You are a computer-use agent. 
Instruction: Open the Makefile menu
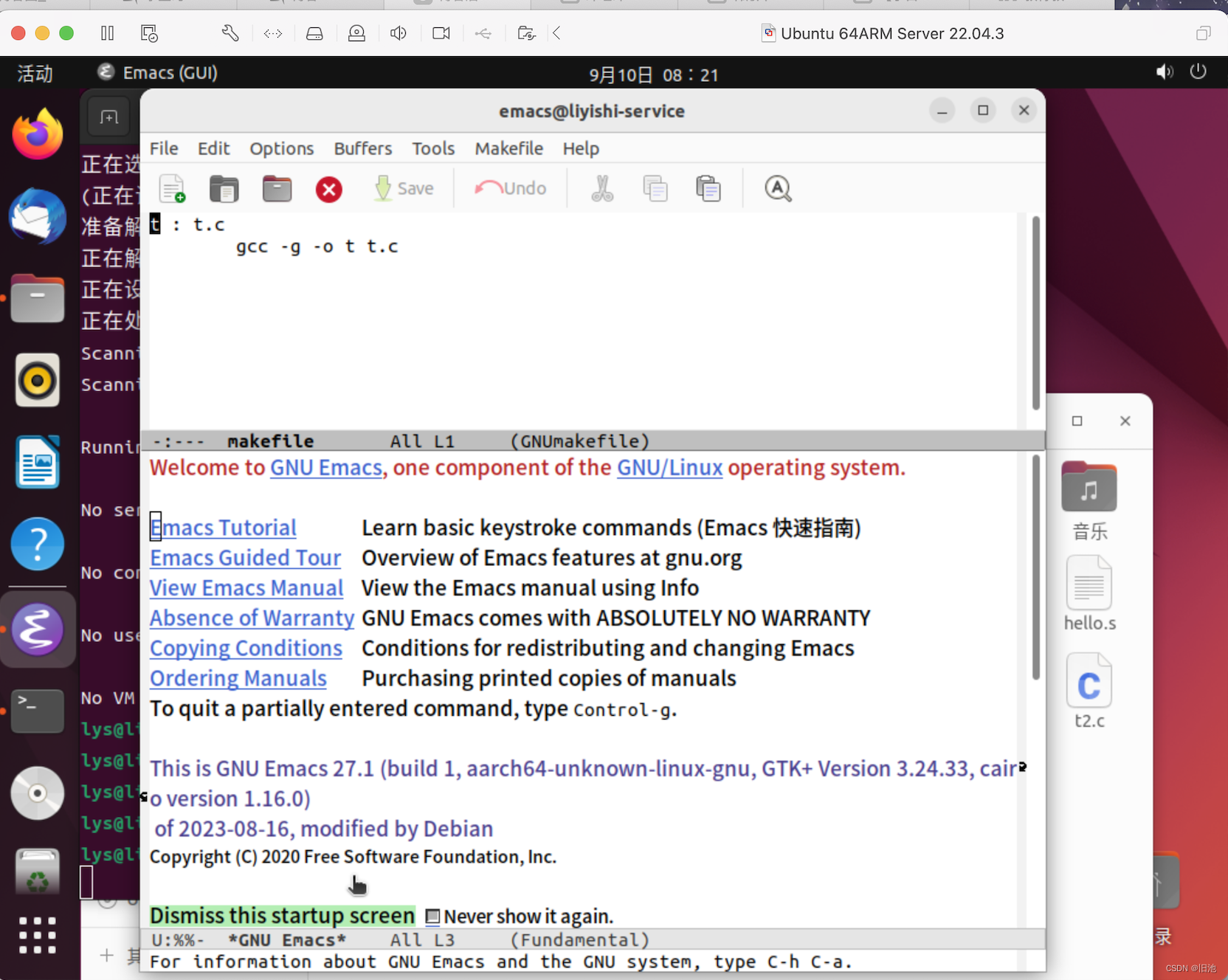pos(508,148)
